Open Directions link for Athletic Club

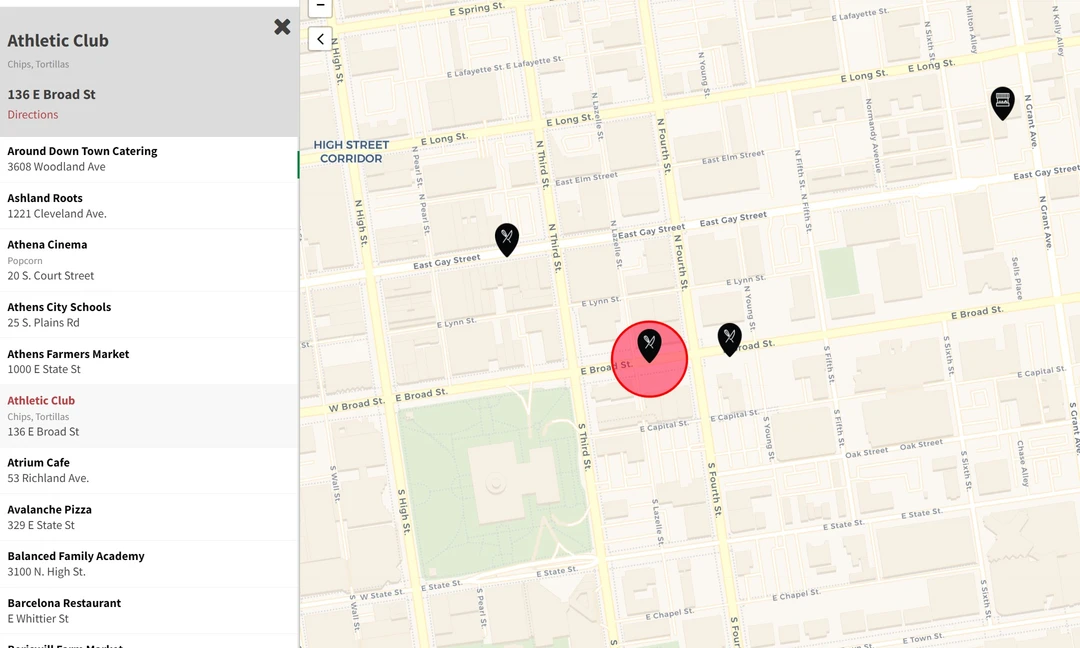33,115
